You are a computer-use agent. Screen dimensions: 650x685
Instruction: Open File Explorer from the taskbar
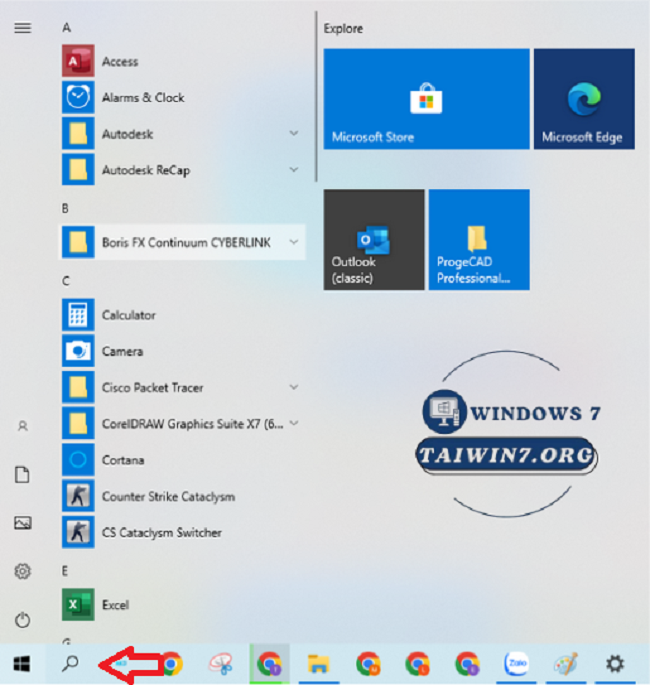[x=318, y=664]
